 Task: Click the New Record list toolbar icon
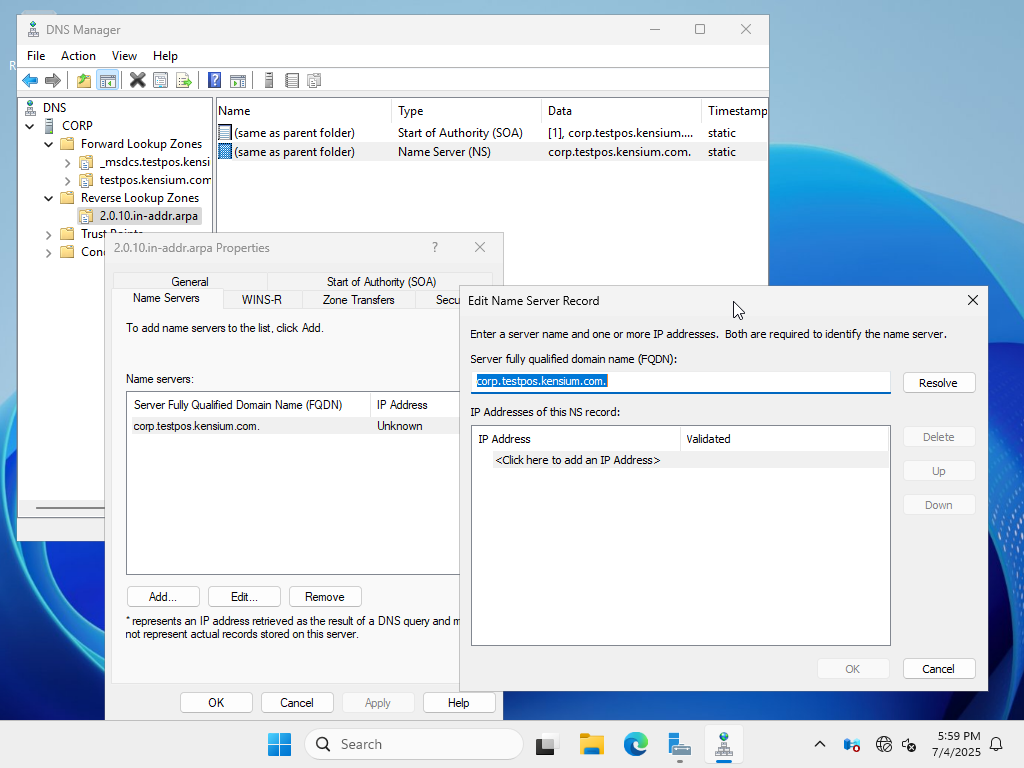(x=292, y=80)
